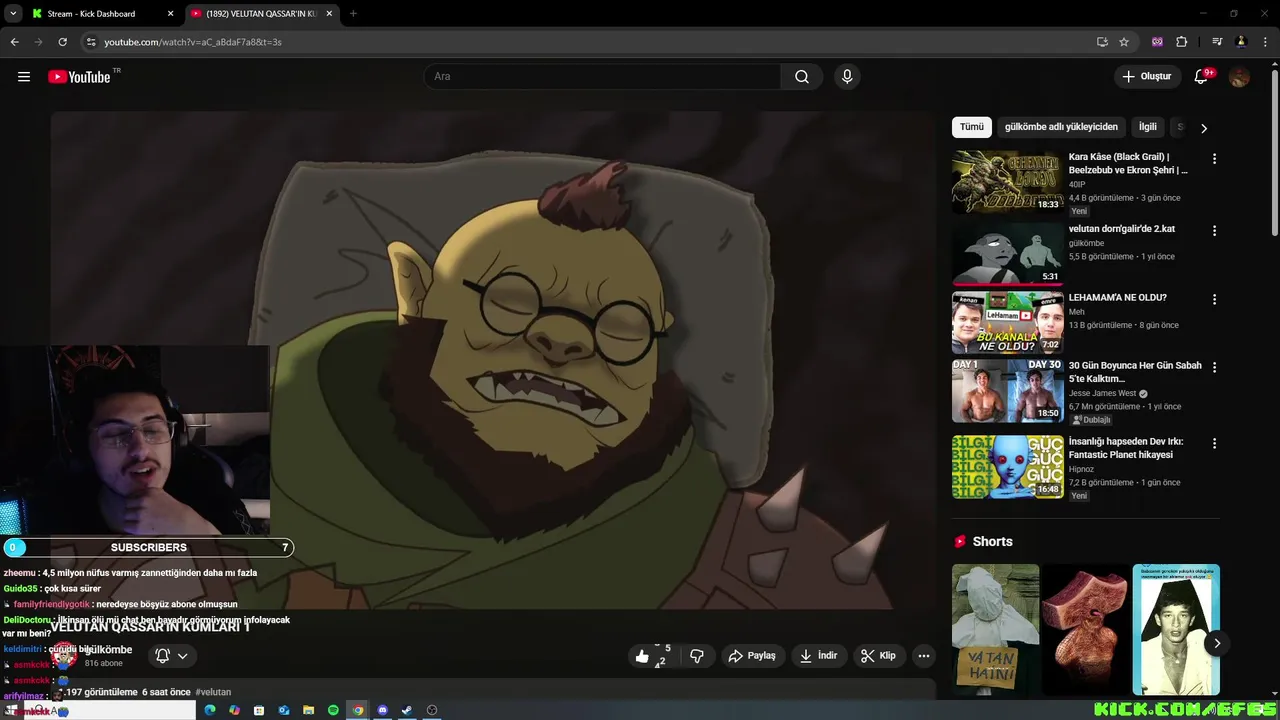Open Chrome three-dot menu
Viewport: 1280px width, 720px height.
1264,42
